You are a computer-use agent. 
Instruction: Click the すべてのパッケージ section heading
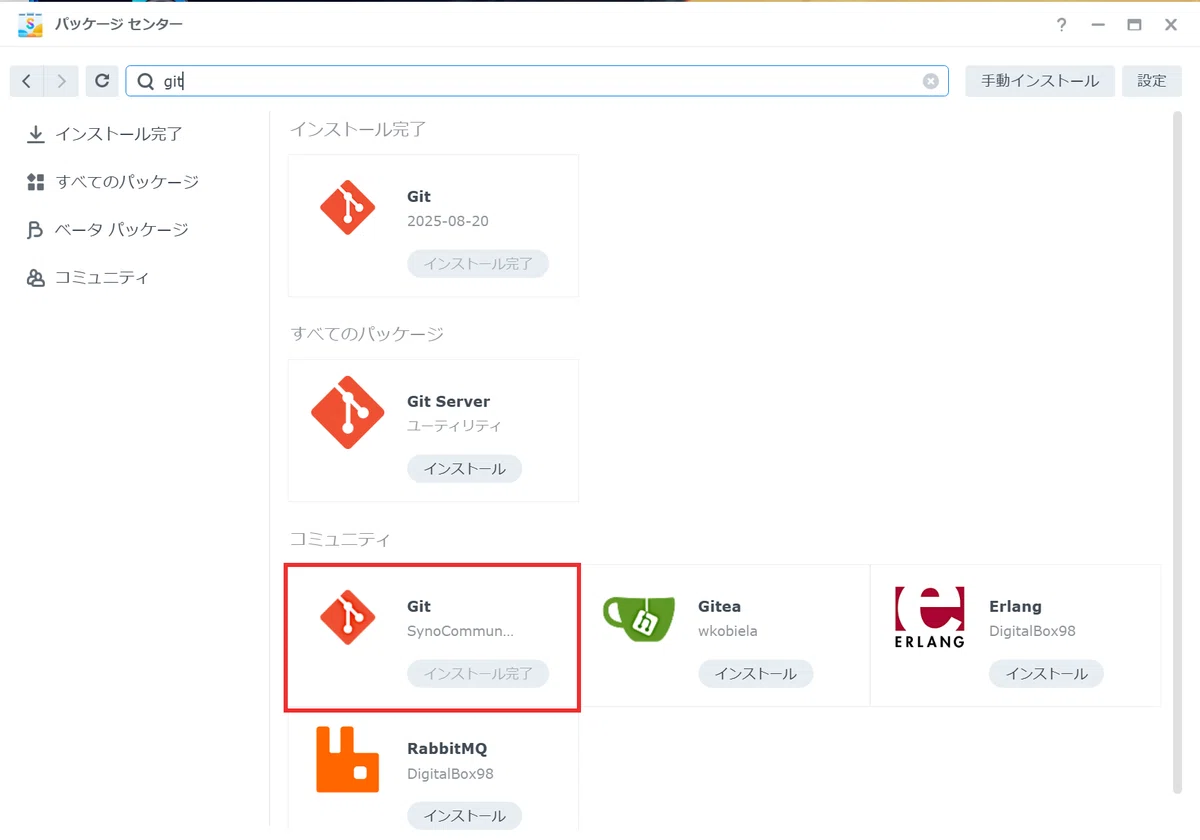[367, 334]
